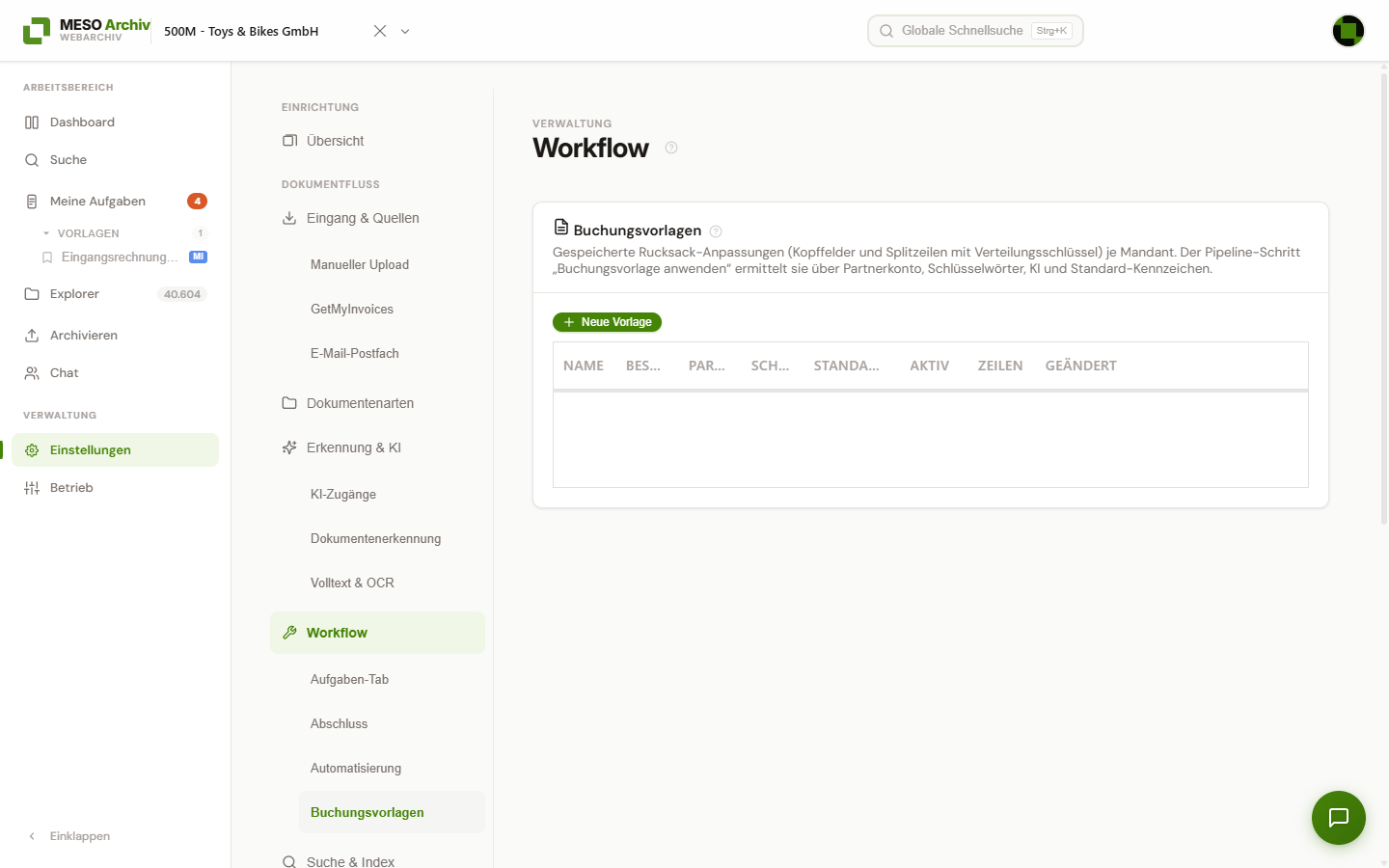
Task: Click the MESO Archiv logo
Action: tap(86, 30)
